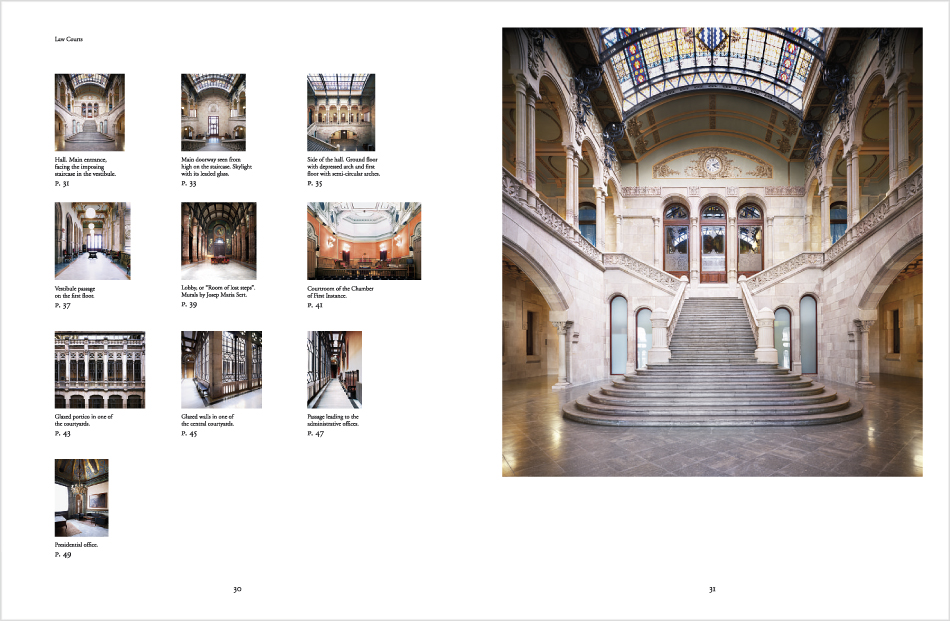Select the Courtroom of First Instance thumbnail
Screen dimensions: 950x621
click(x=364, y=241)
